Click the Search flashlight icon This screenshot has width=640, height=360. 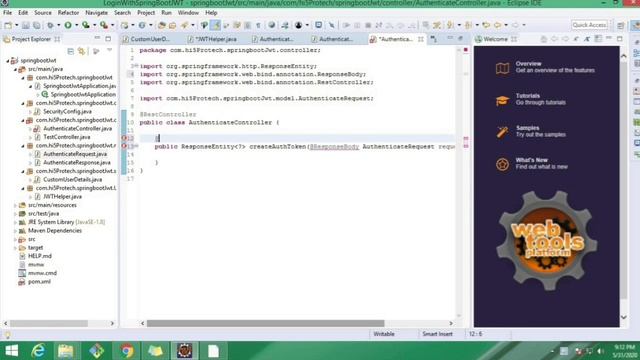click(184, 25)
